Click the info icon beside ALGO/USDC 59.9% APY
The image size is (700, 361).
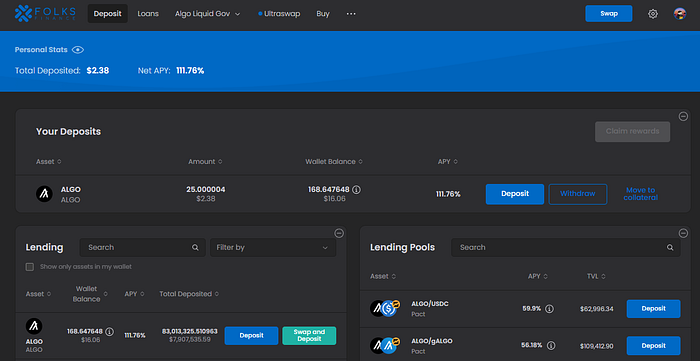550,309
